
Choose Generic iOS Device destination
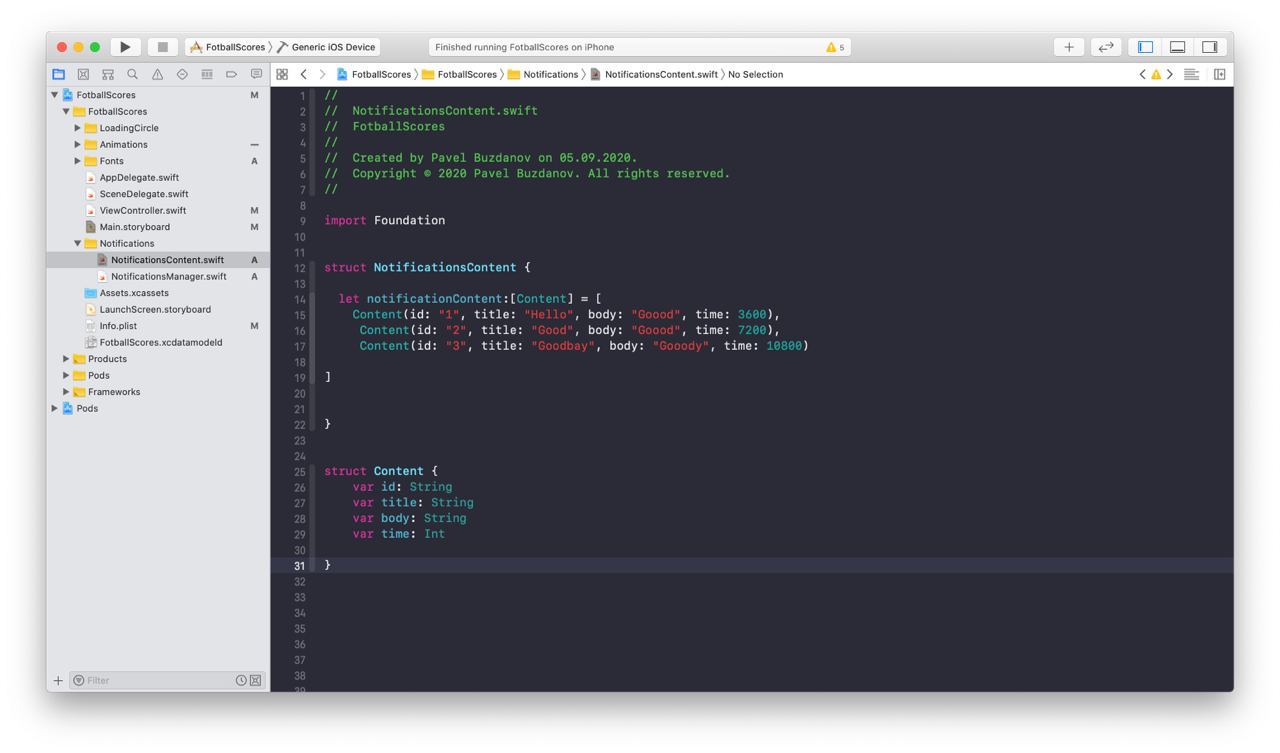[x=327, y=47]
